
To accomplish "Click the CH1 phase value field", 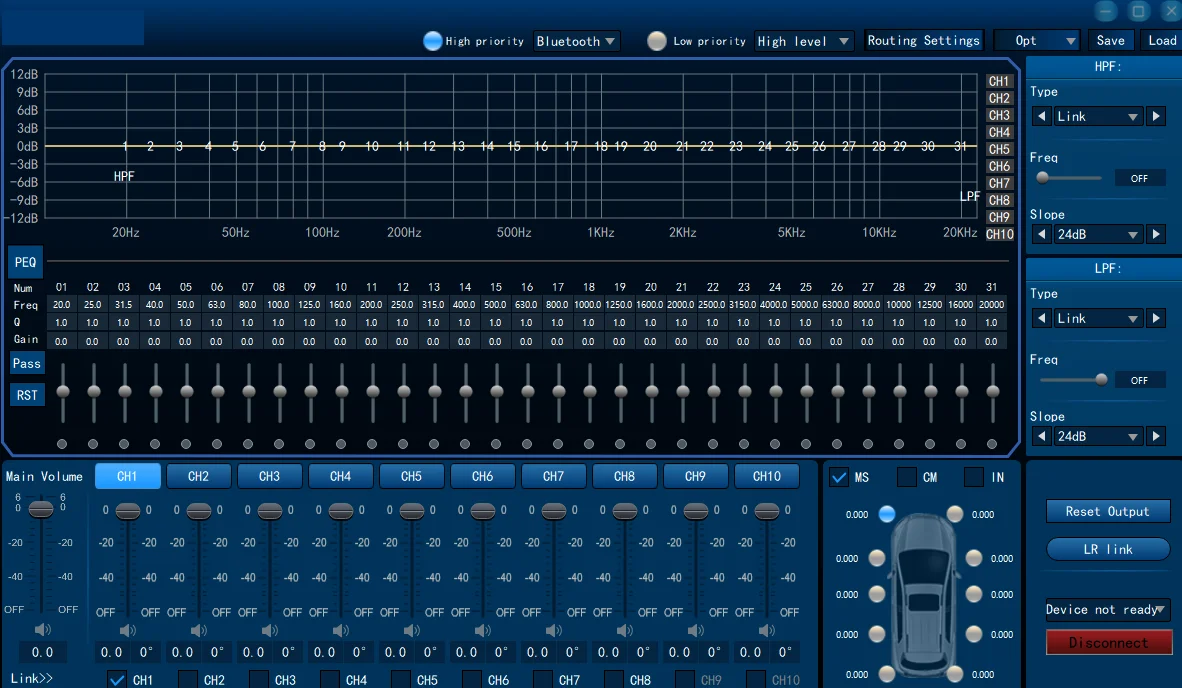I will pos(146,652).
